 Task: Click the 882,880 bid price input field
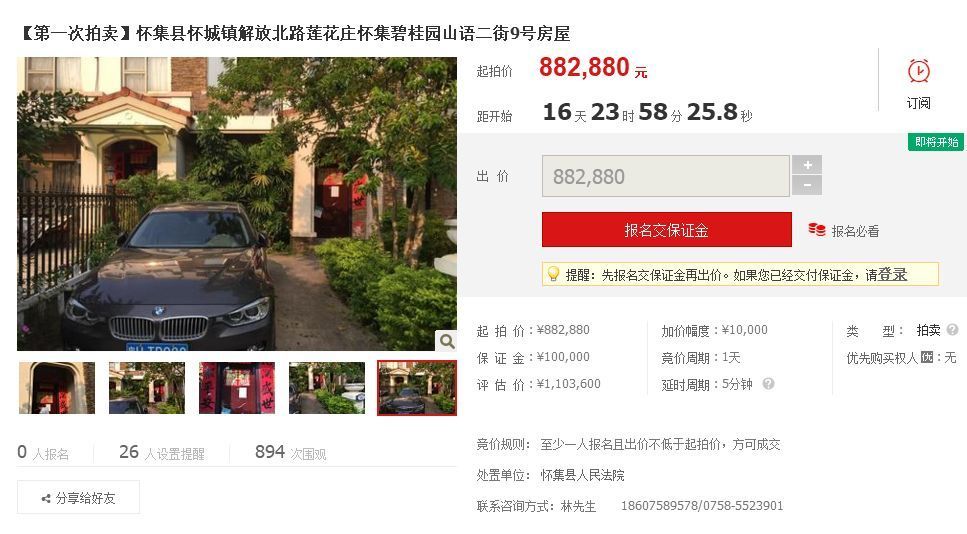point(665,176)
